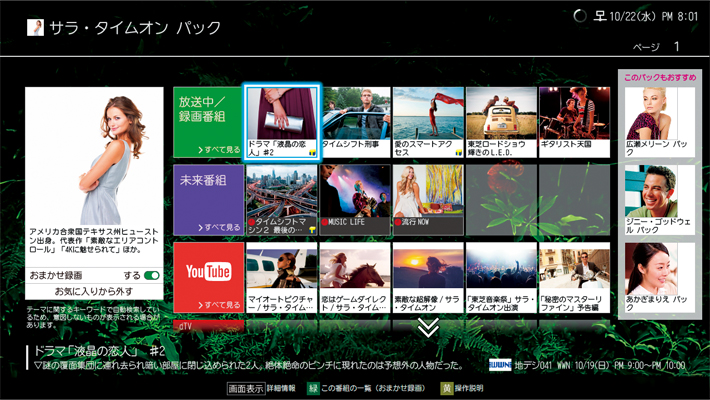
Task: Select the ギタリスト天国 program thumbnail
Action: 574,122
